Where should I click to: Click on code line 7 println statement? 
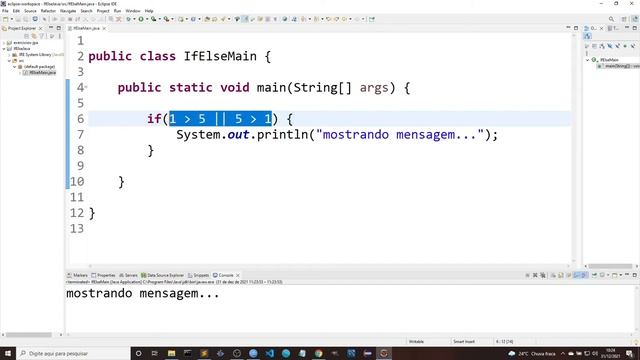pyautogui.click(x=337, y=134)
